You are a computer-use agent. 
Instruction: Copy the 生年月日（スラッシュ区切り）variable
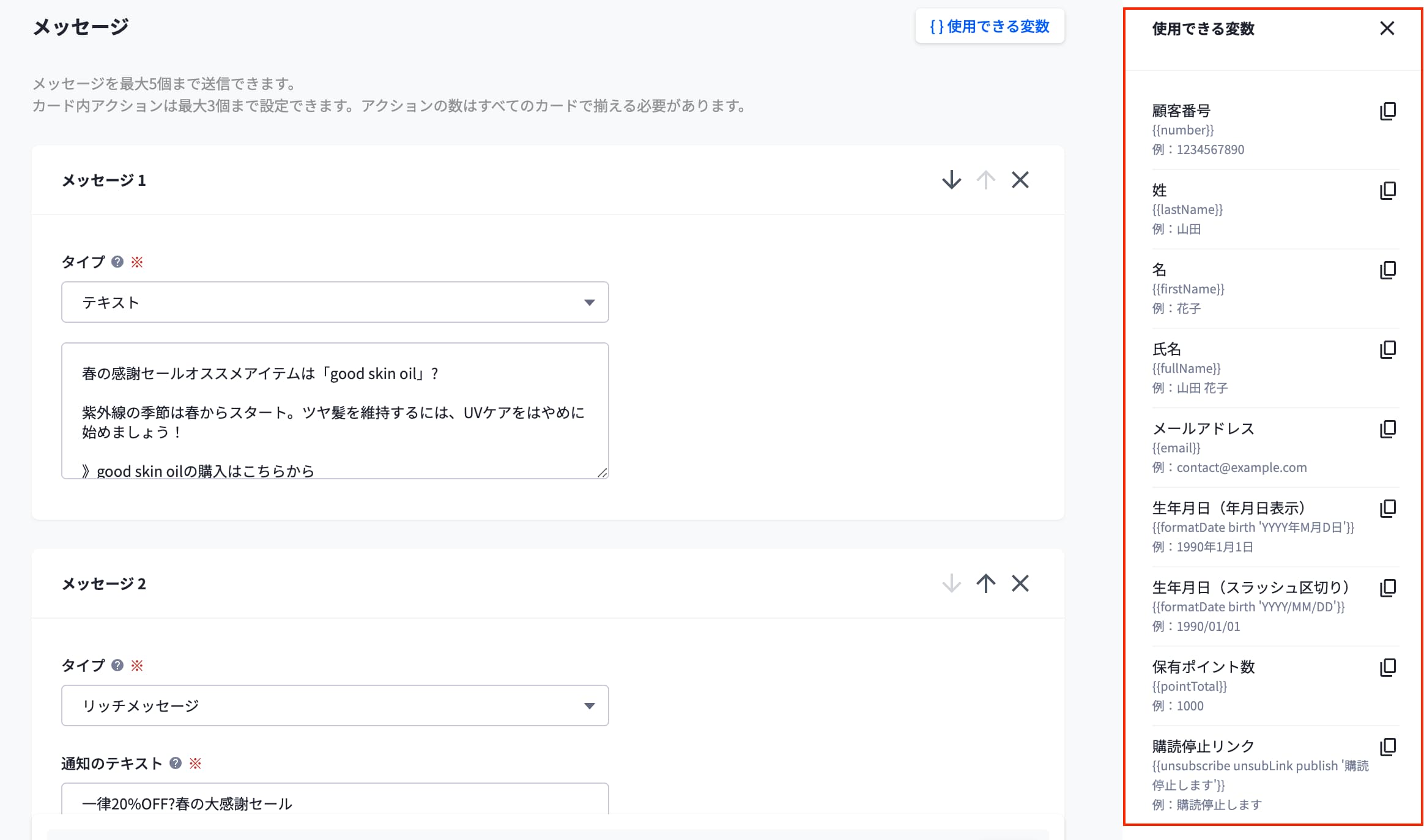(1389, 587)
